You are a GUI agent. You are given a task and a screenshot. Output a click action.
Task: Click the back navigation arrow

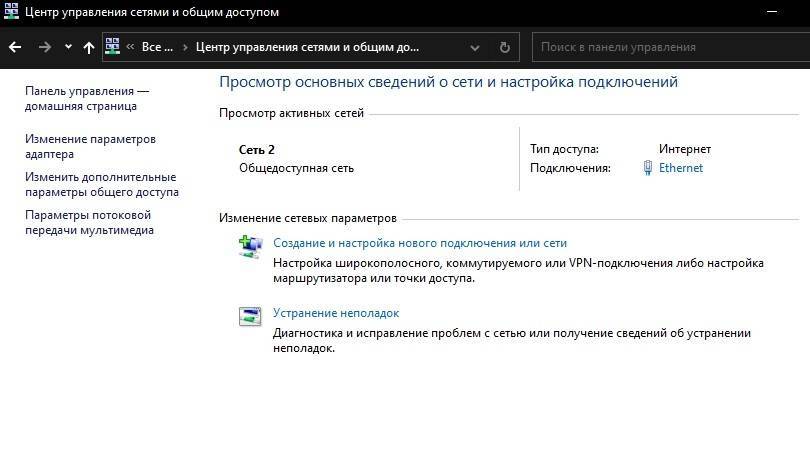[x=14, y=47]
